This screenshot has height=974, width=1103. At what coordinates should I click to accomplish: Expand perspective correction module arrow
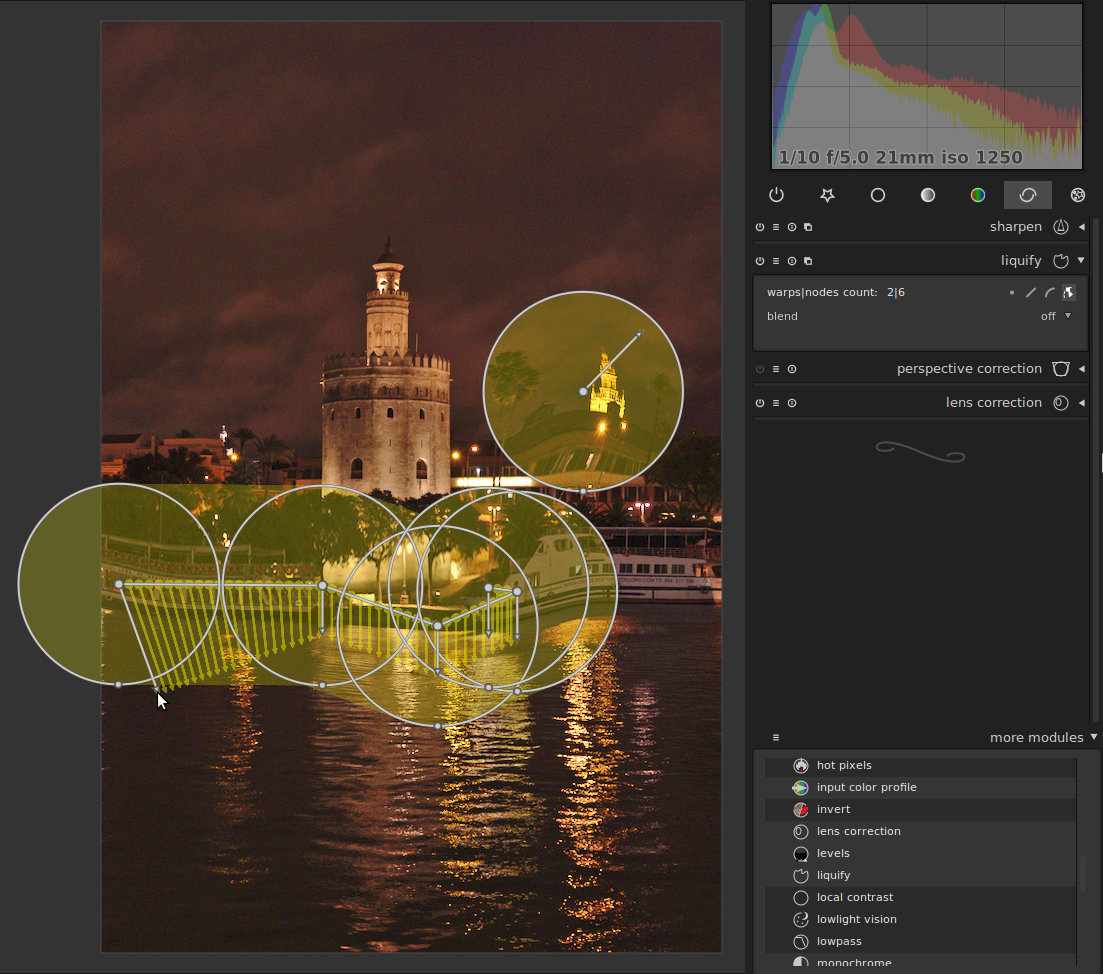[1082, 369]
